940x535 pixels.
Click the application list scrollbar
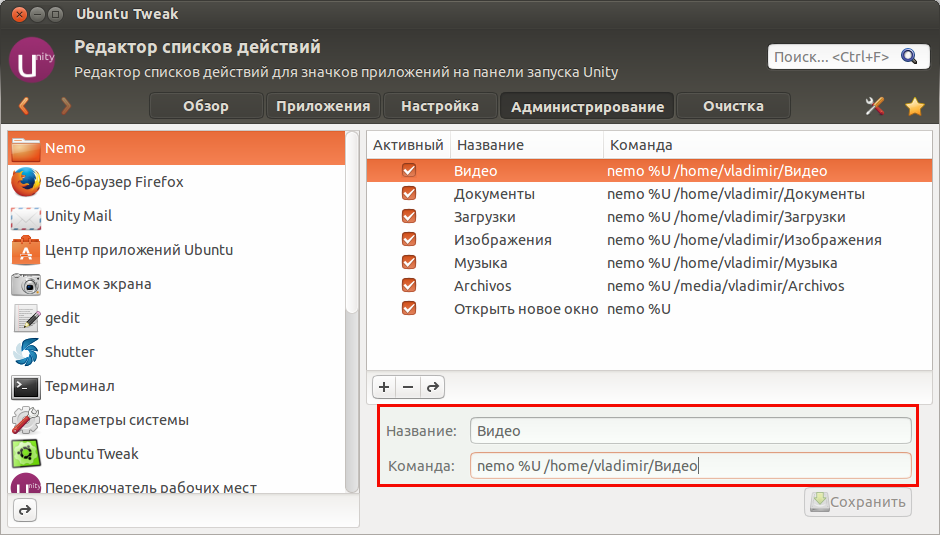coord(352,223)
